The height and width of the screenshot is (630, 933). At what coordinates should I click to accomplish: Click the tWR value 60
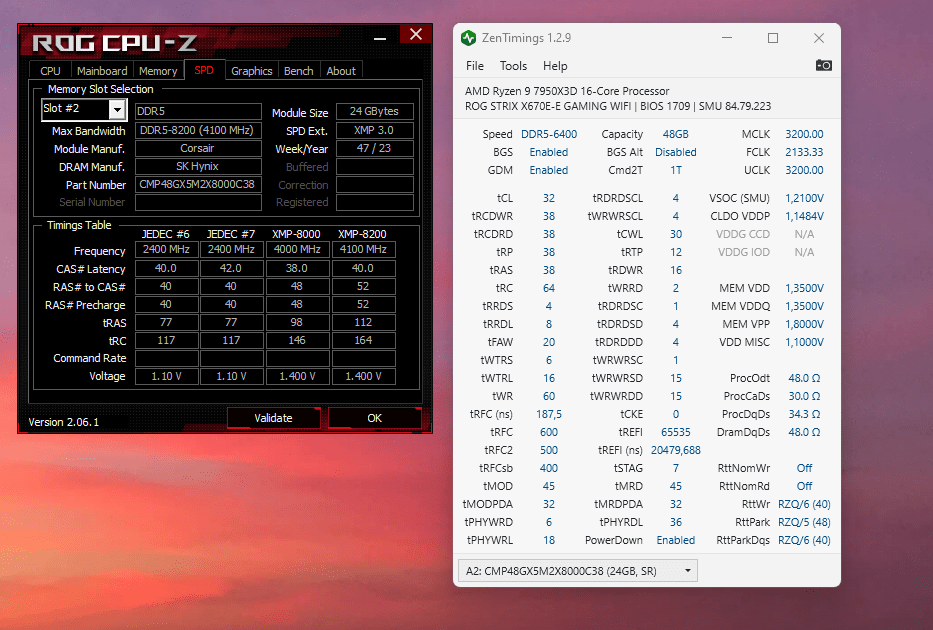coord(549,396)
